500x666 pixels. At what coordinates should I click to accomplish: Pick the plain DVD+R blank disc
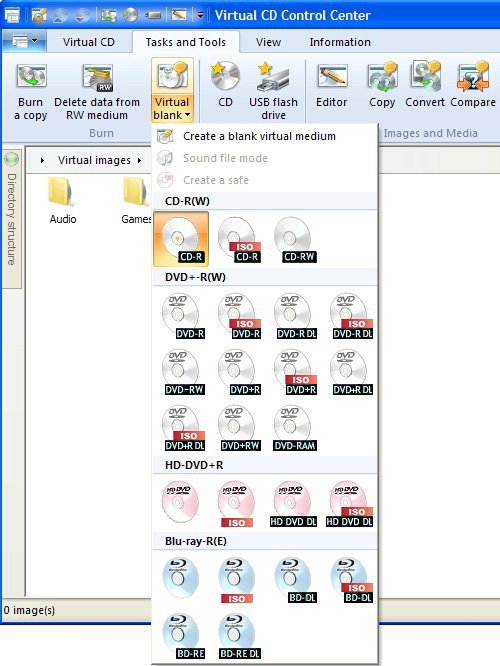pyautogui.click(x=239, y=372)
